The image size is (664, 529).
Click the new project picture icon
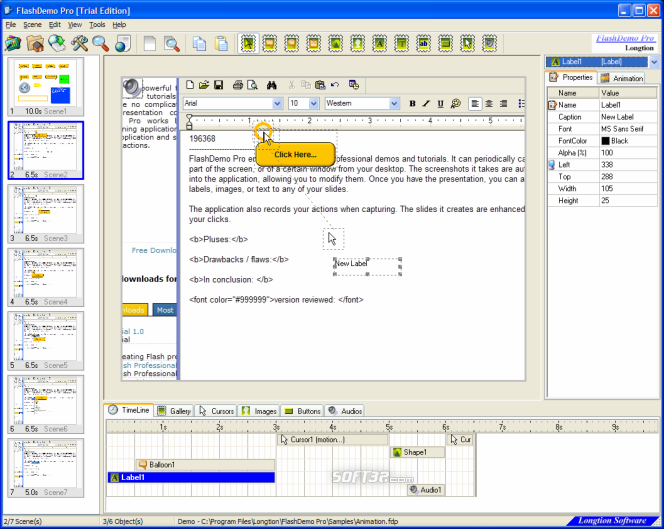tap(13, 43)
